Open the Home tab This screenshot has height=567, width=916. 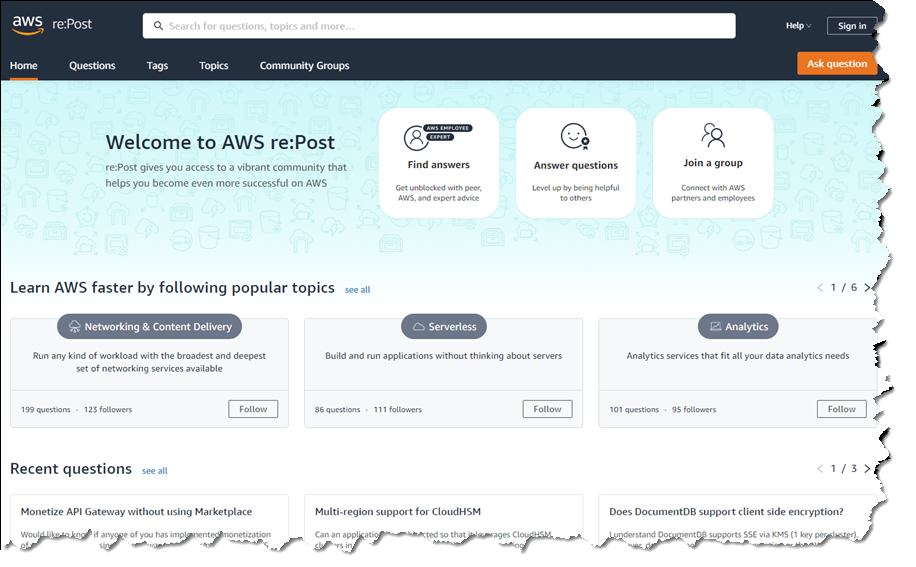[x=23, y=65]
